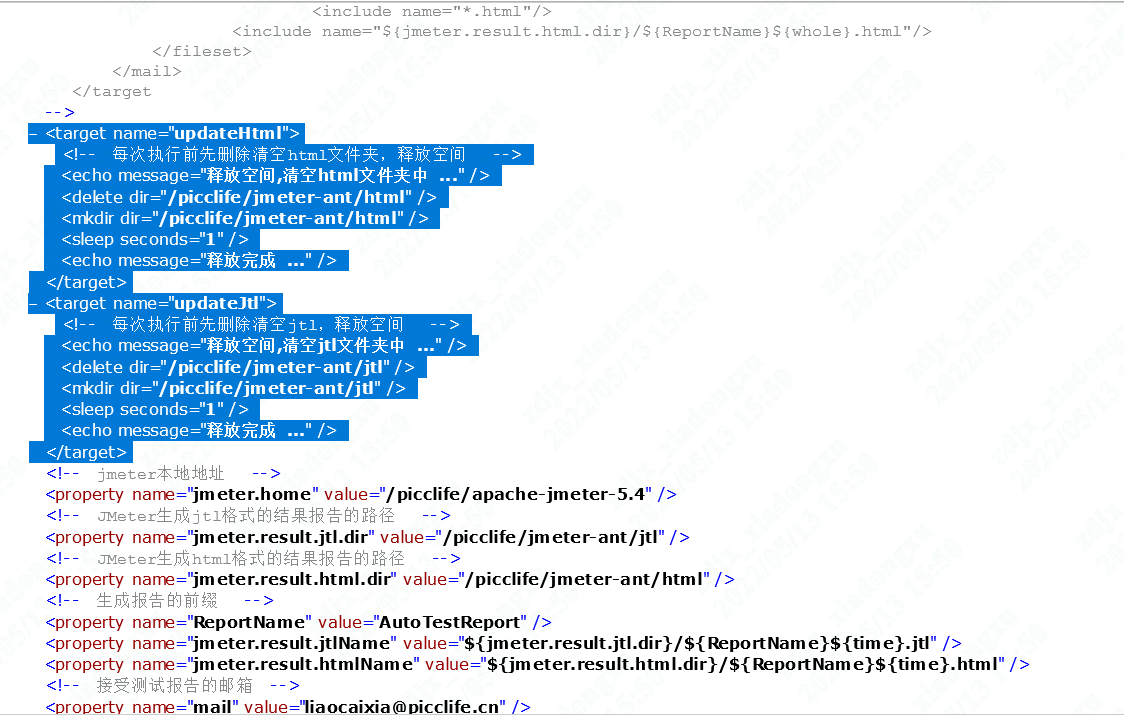Image resolution: width=1124 pixels, height=715 pixels.
Task: Click the comment 接受测试报告的邮箱
Action: pos(173,686)
